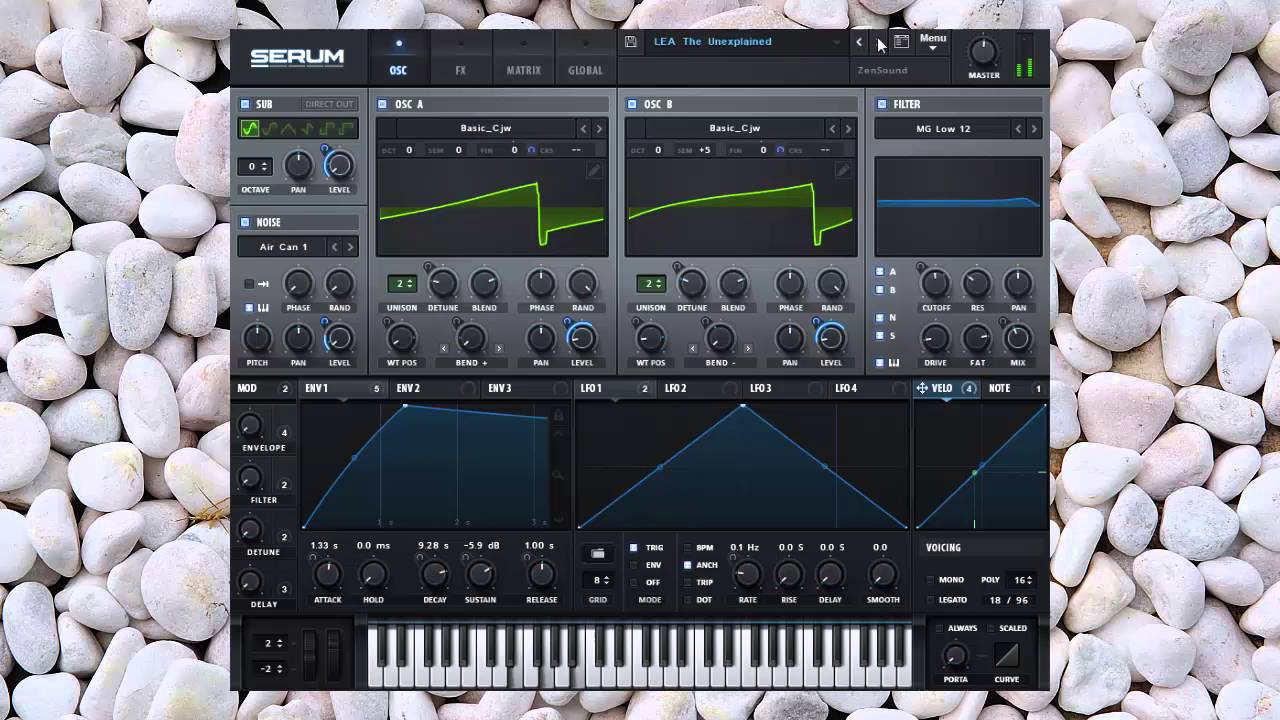
Task: Open the MG Low 12 filter type selector
Action: 943,128
